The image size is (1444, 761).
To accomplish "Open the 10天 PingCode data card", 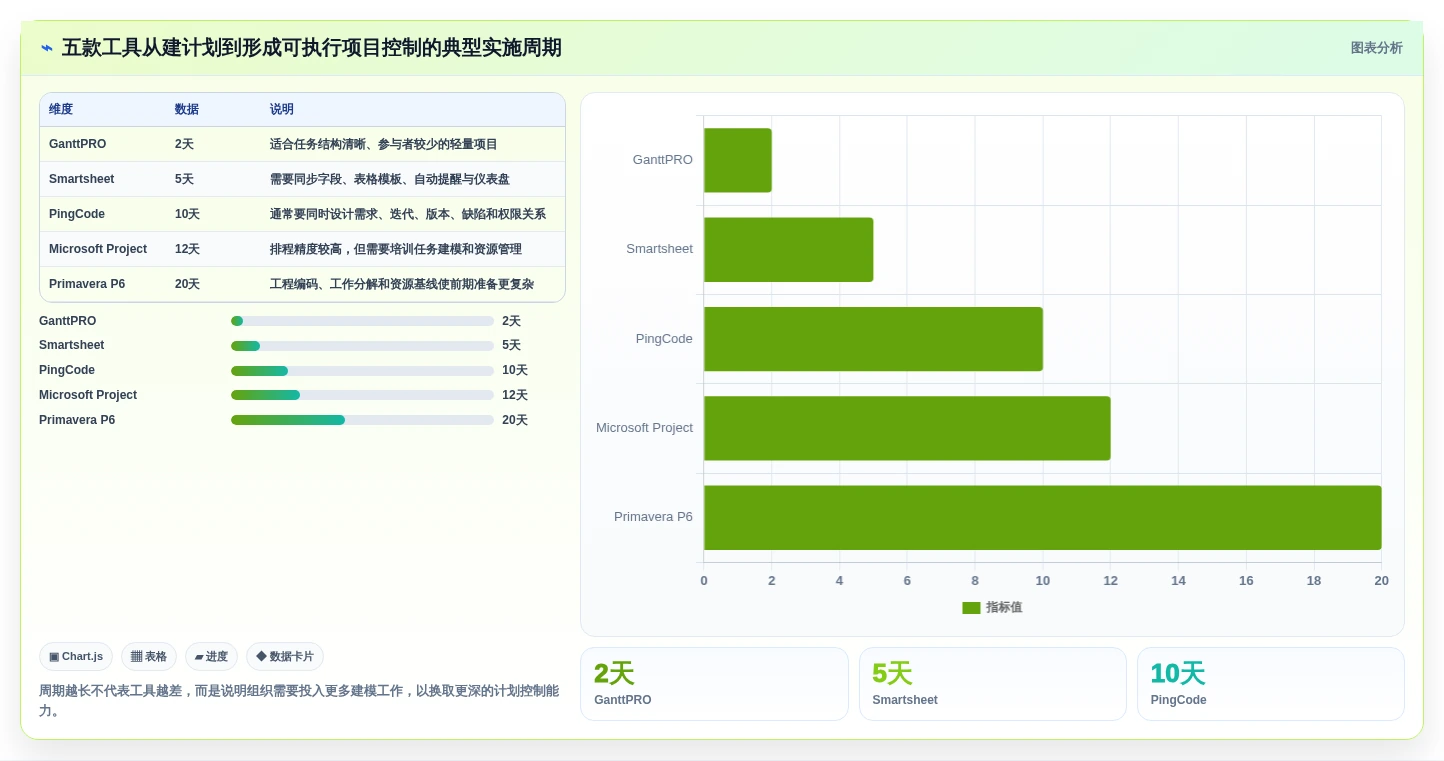I will 1270,684.
